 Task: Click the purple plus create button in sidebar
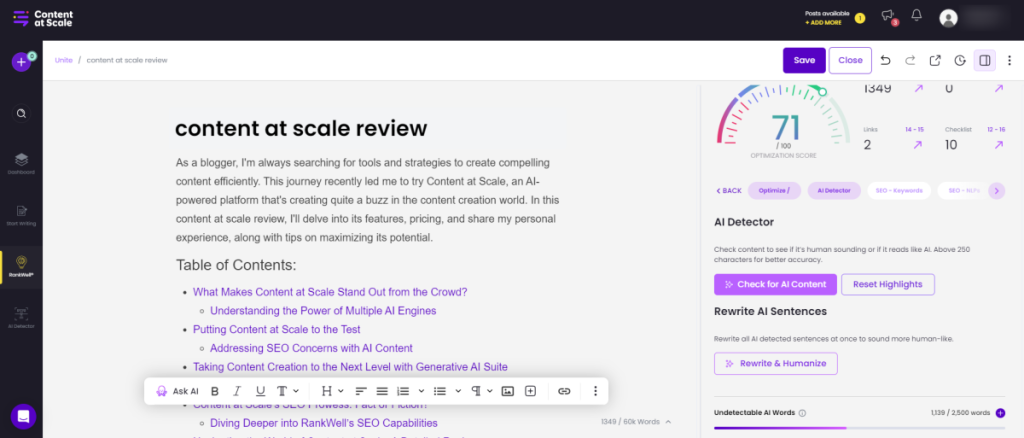[21, 62]
